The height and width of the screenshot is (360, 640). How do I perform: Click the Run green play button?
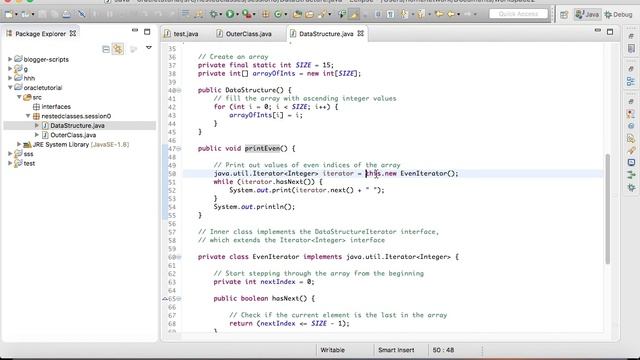(x=230, y=14)
